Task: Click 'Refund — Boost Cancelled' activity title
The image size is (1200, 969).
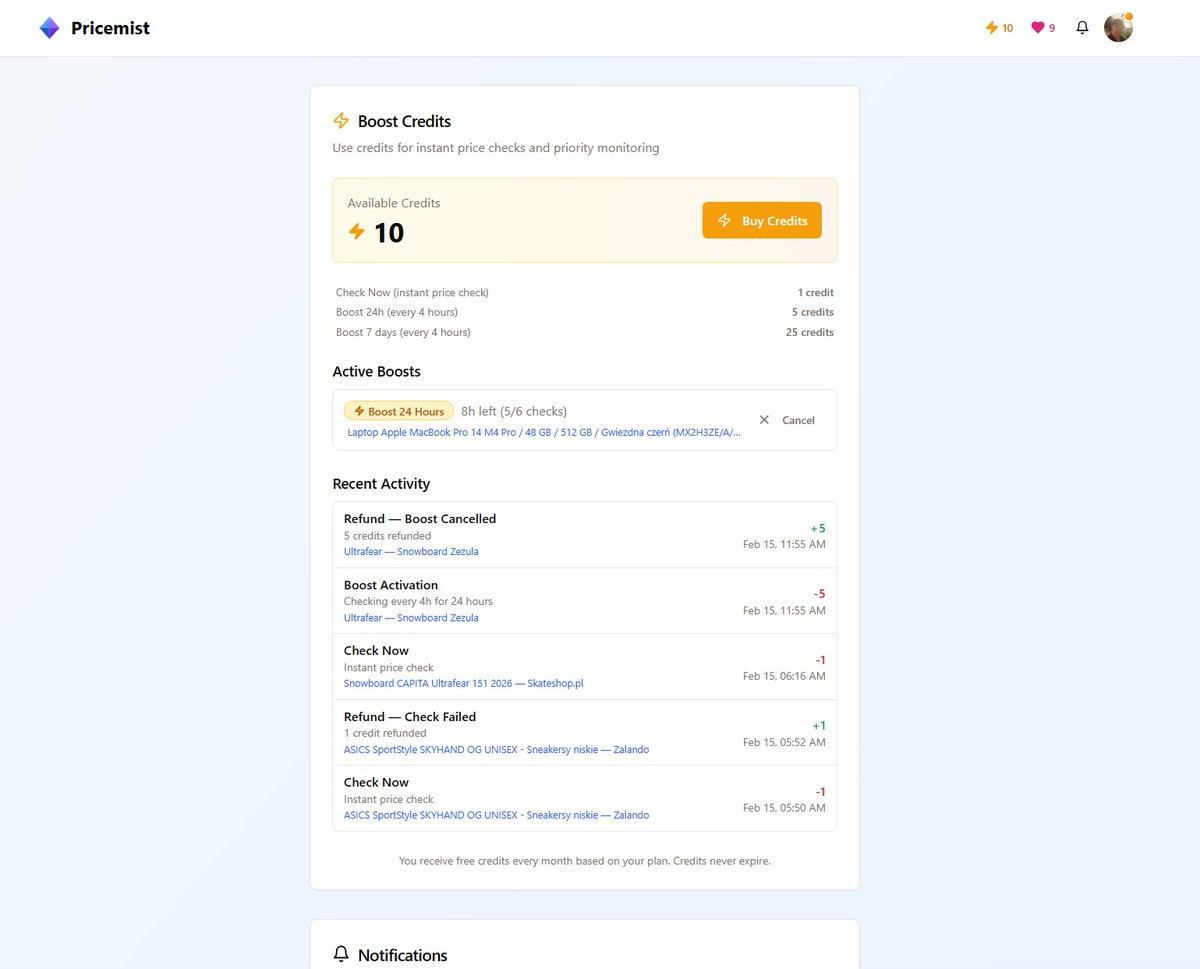Action: [x=420, y=519]
